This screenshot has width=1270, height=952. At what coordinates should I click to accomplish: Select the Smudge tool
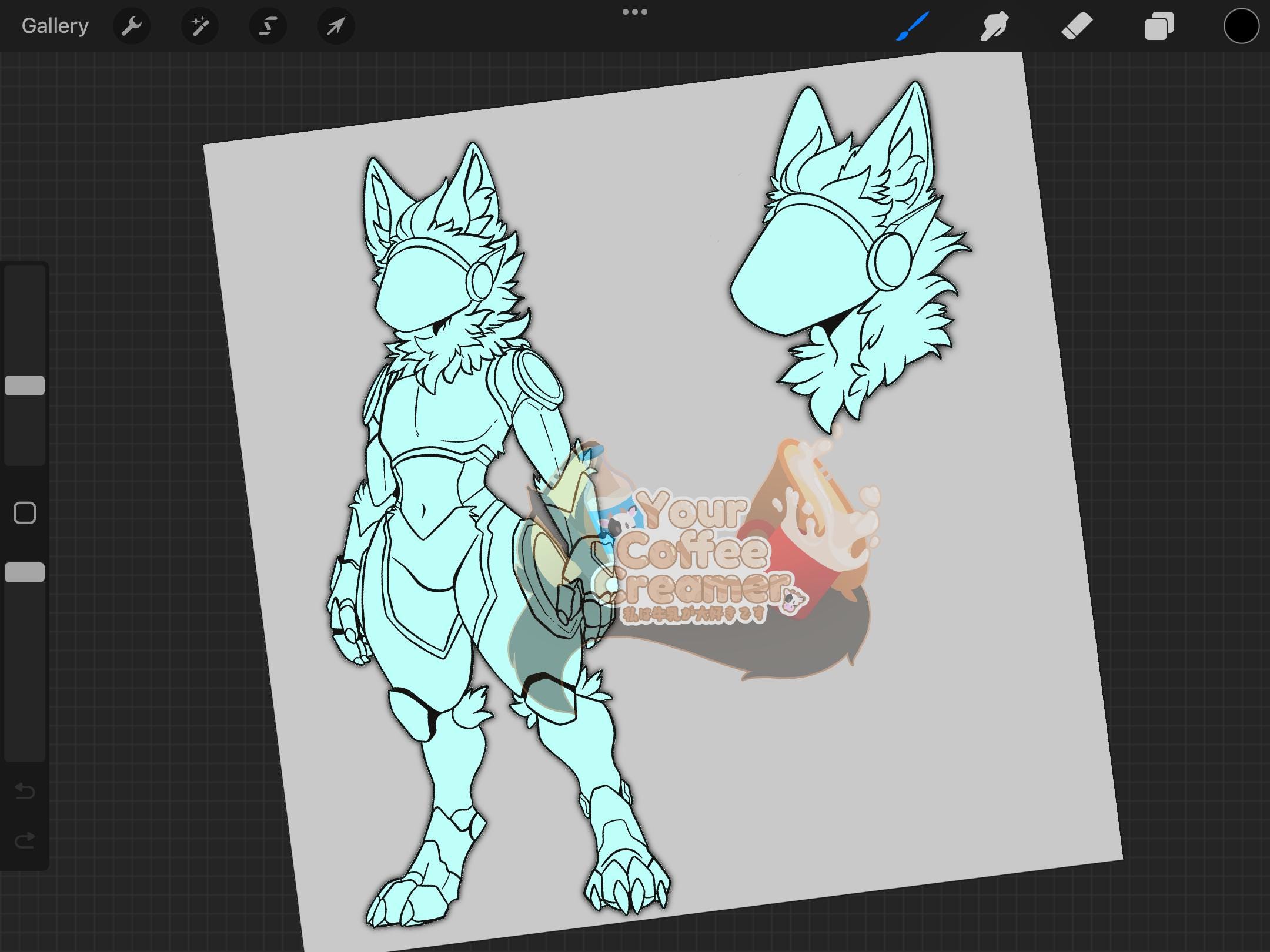[994, 26]
